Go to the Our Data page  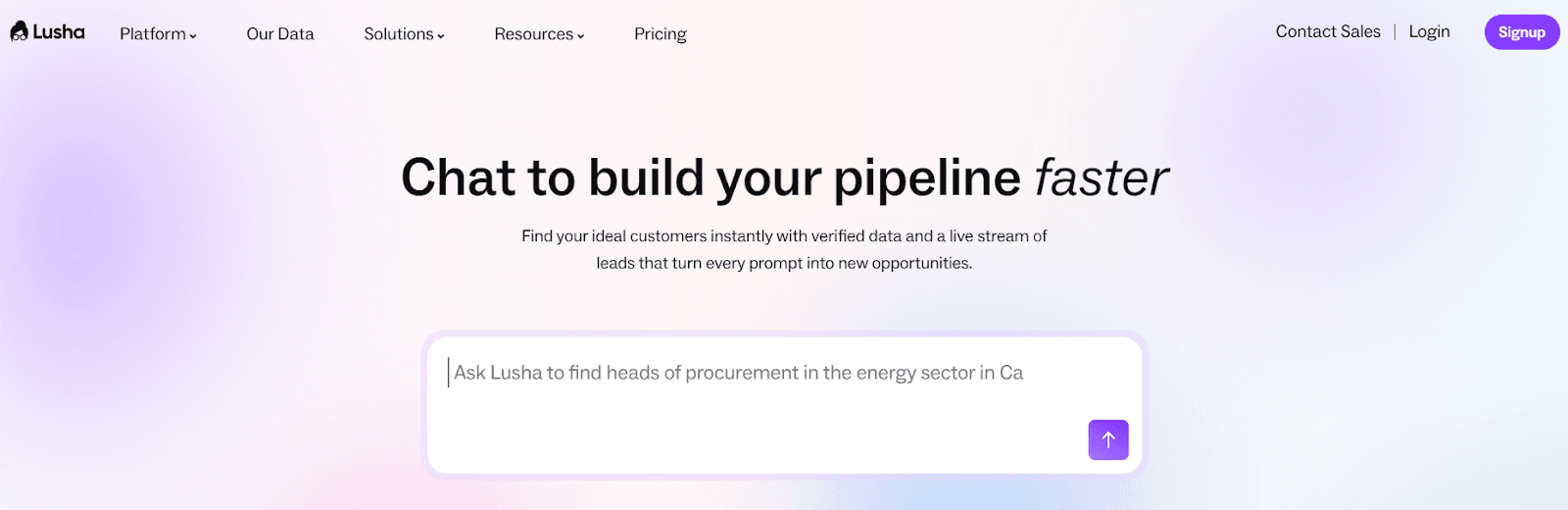pos(280,34)
